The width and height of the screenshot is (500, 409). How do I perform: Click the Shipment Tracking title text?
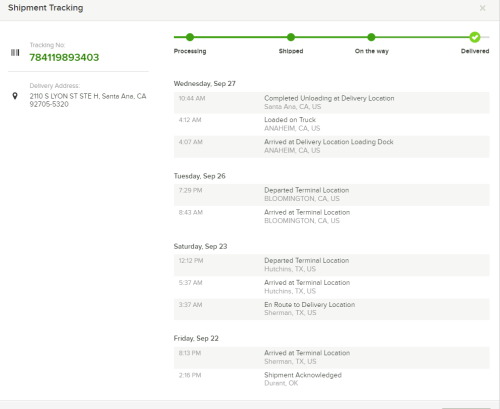click(x=46, y=8)
